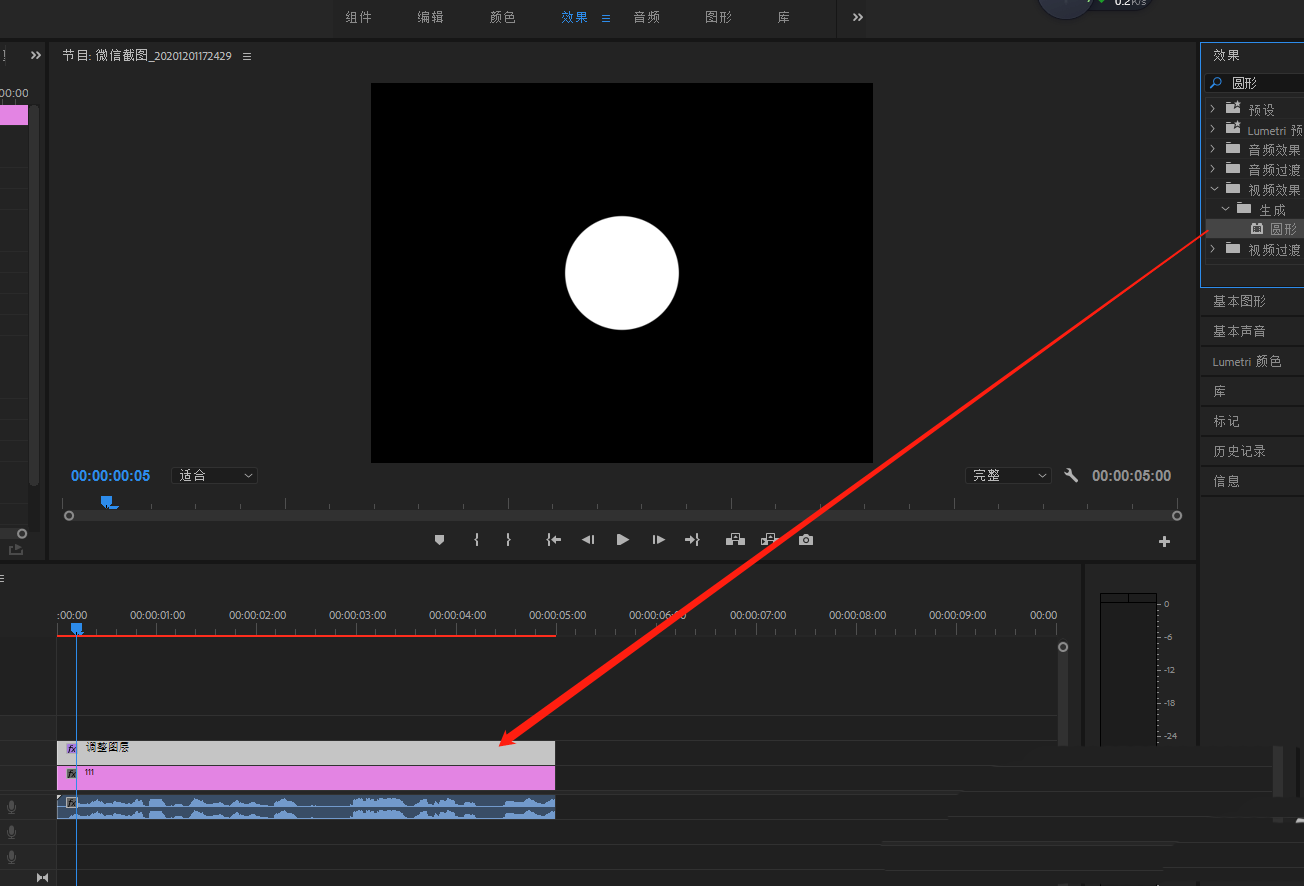Open the 适合 zoom level dropdown
Viewport: 1304px width, 886px height.
tap(215, 476)
